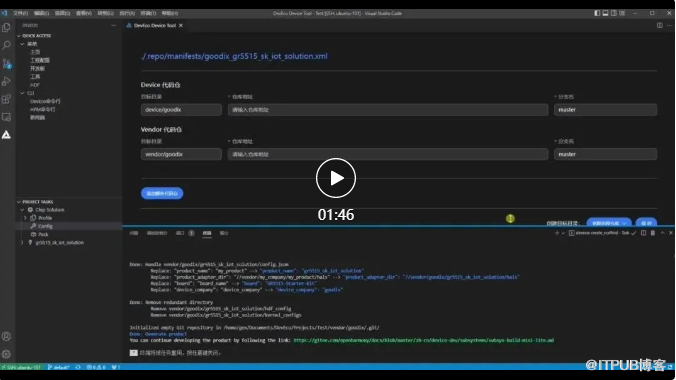Kill terminal with trash icon

coord(653,233)
